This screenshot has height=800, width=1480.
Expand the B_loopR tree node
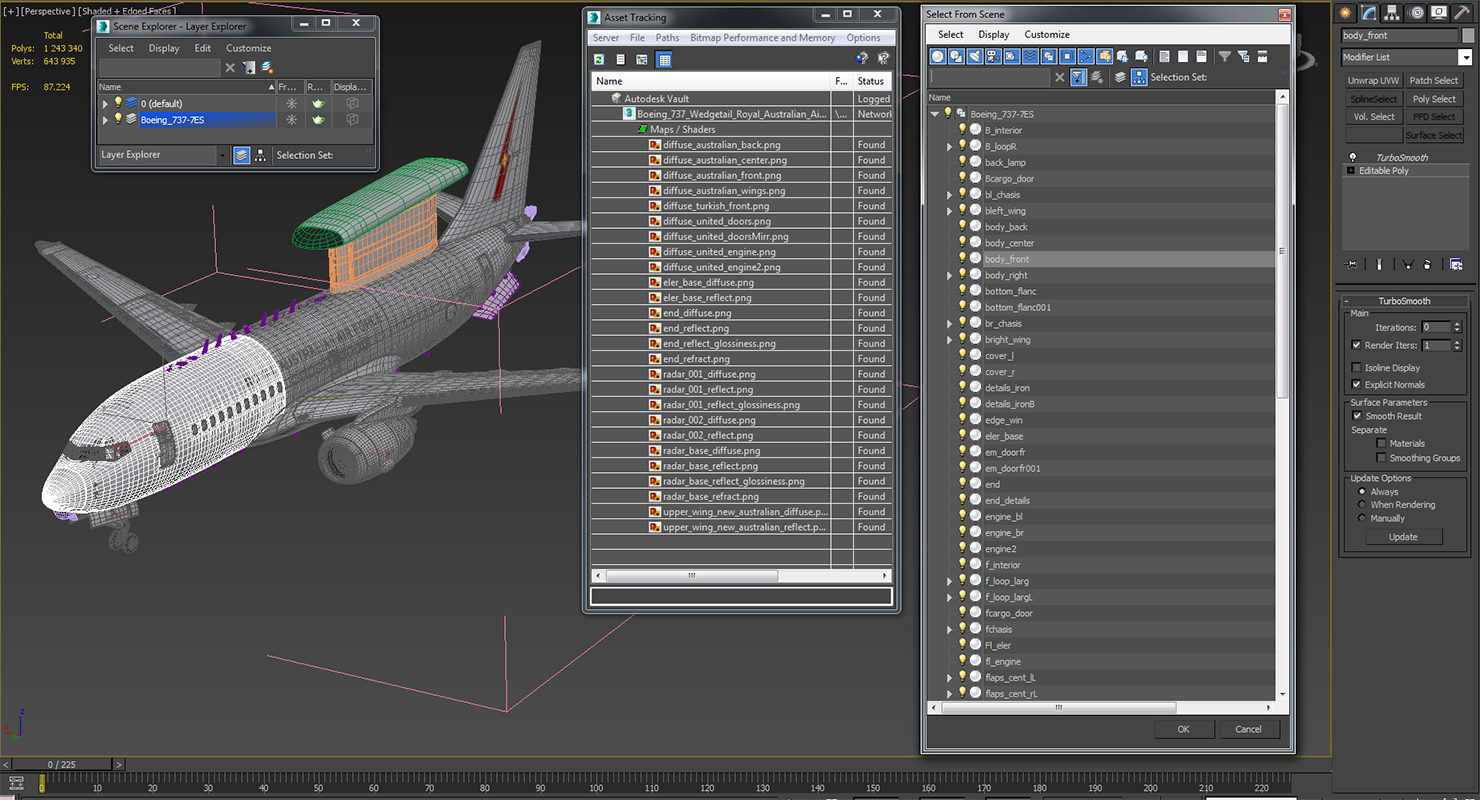tap(949, 146)
